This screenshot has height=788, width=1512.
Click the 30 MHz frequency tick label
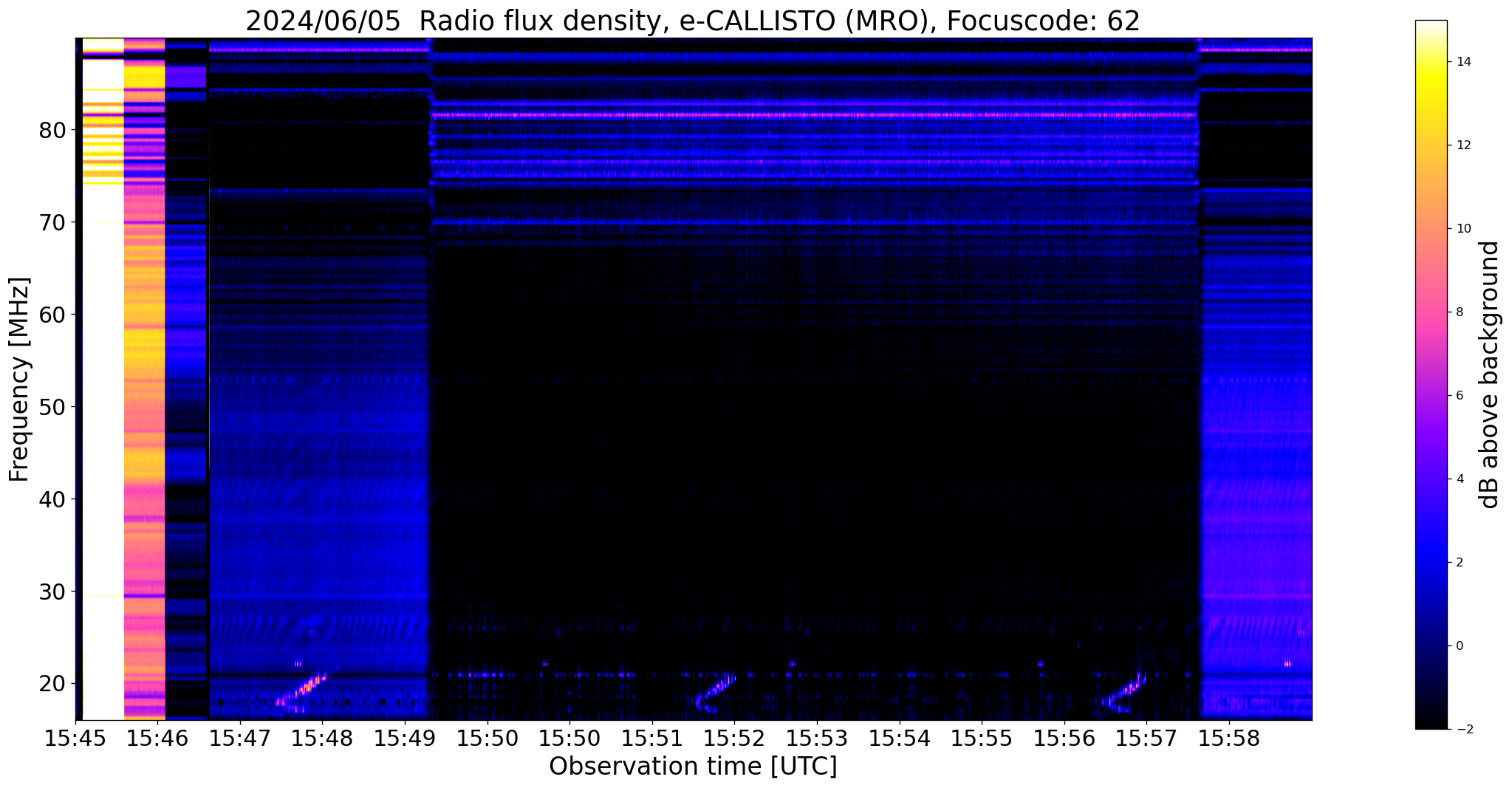52,592
